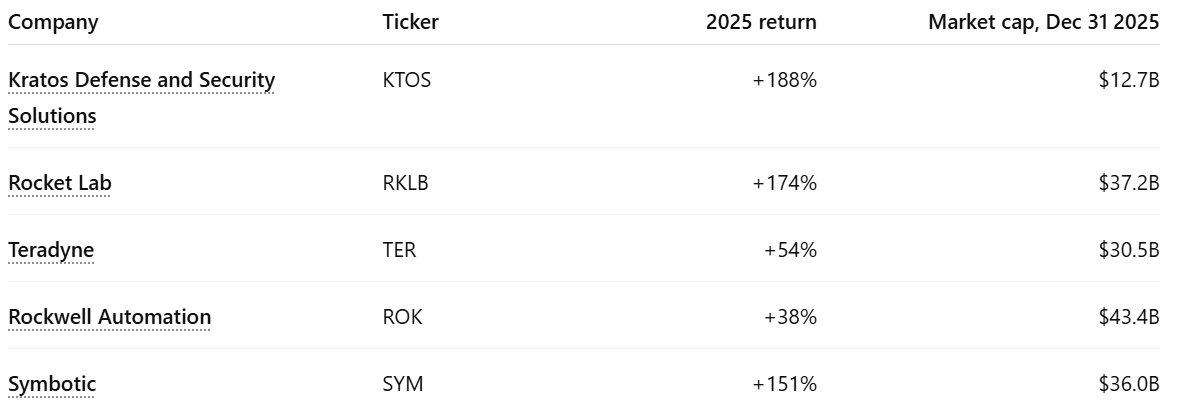This screenshot has width=1179, height=414.
Task: Select the +174% return cell
Action: 784,183
